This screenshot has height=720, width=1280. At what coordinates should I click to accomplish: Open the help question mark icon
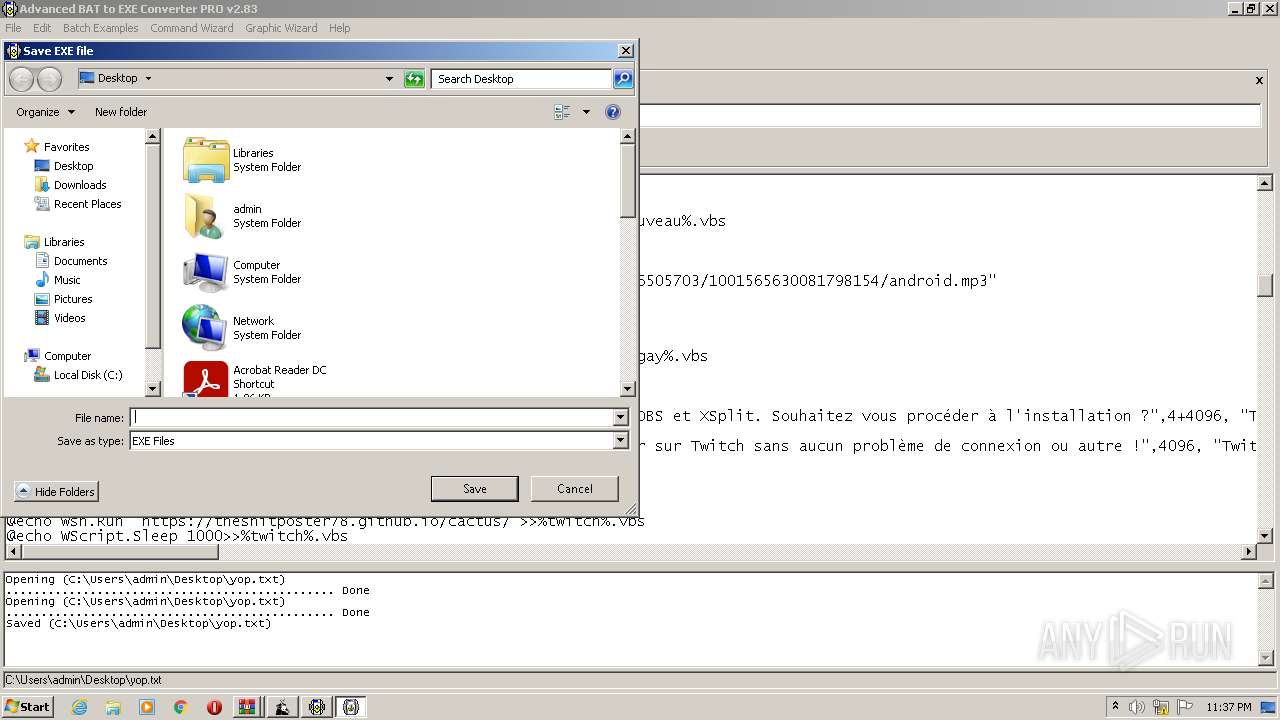[x=613, y=112]
